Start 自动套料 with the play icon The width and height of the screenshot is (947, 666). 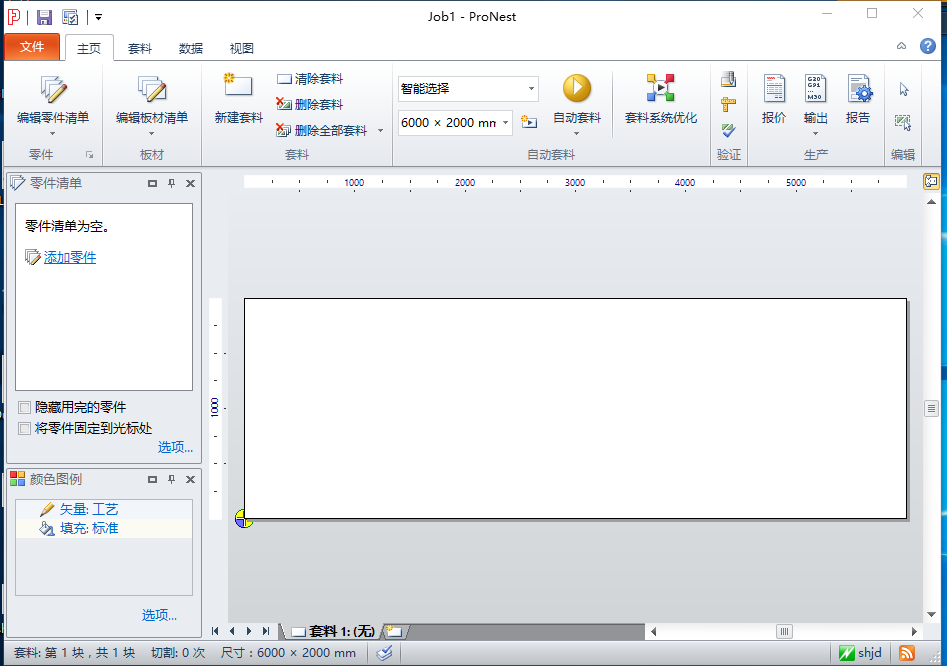click(x=577, y=89)
